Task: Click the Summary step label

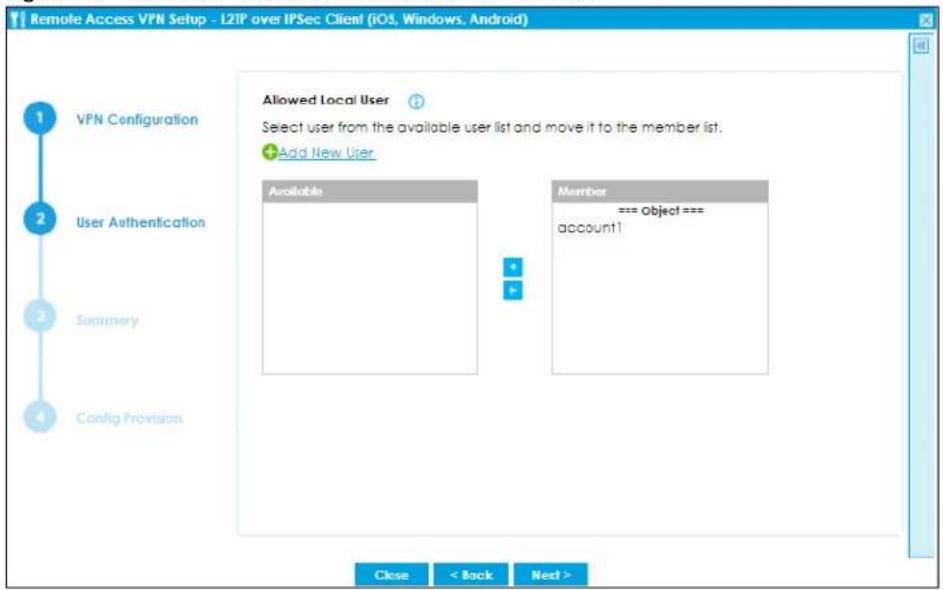Action: pos(107,321)
